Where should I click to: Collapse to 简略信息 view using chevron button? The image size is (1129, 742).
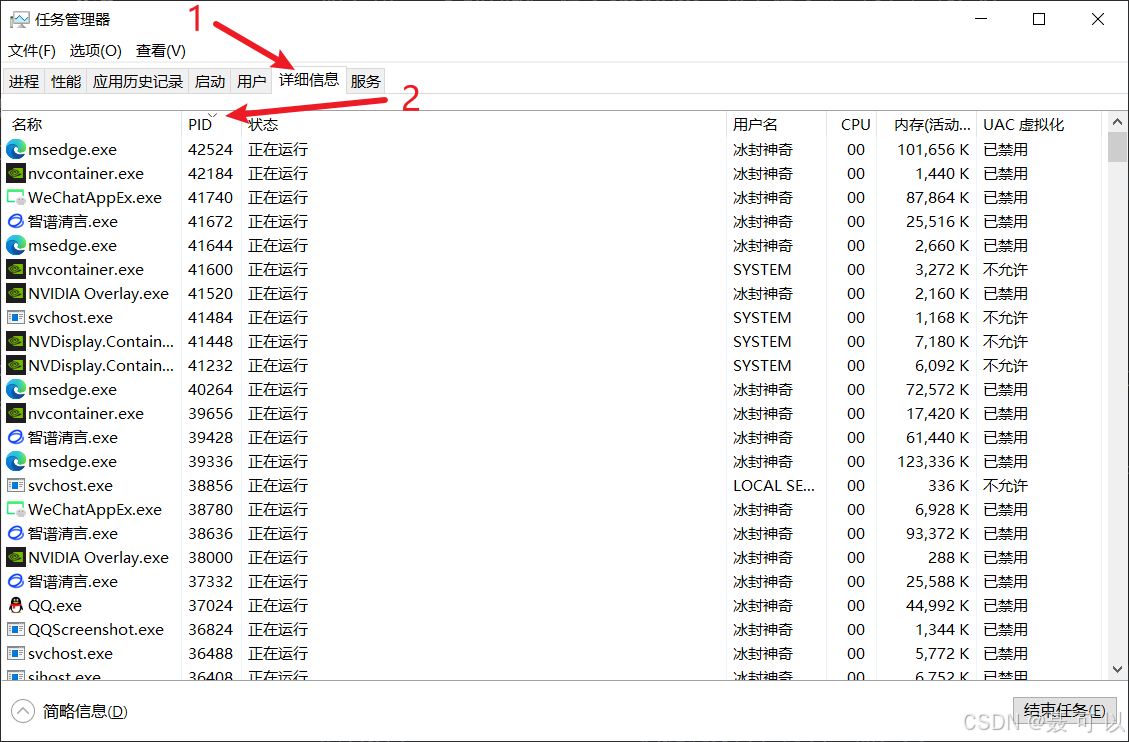[23, 711]
